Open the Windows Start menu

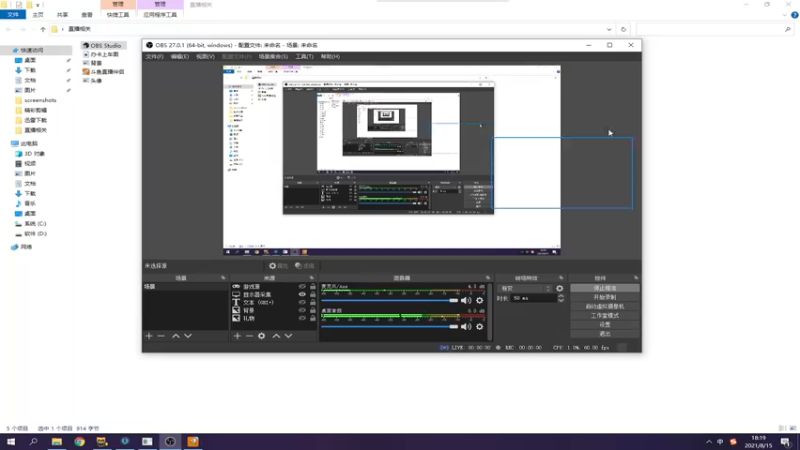(x=11, y=442)
